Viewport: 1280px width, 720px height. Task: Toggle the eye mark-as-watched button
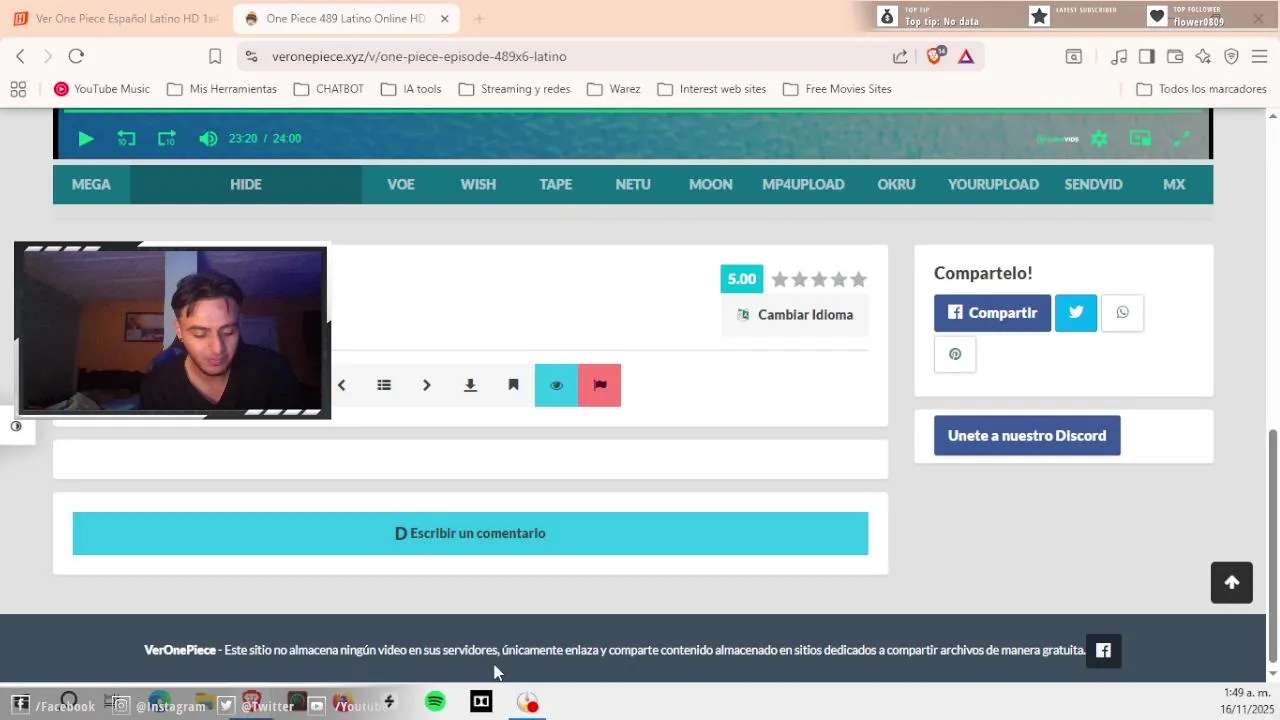tap(556, 385)
